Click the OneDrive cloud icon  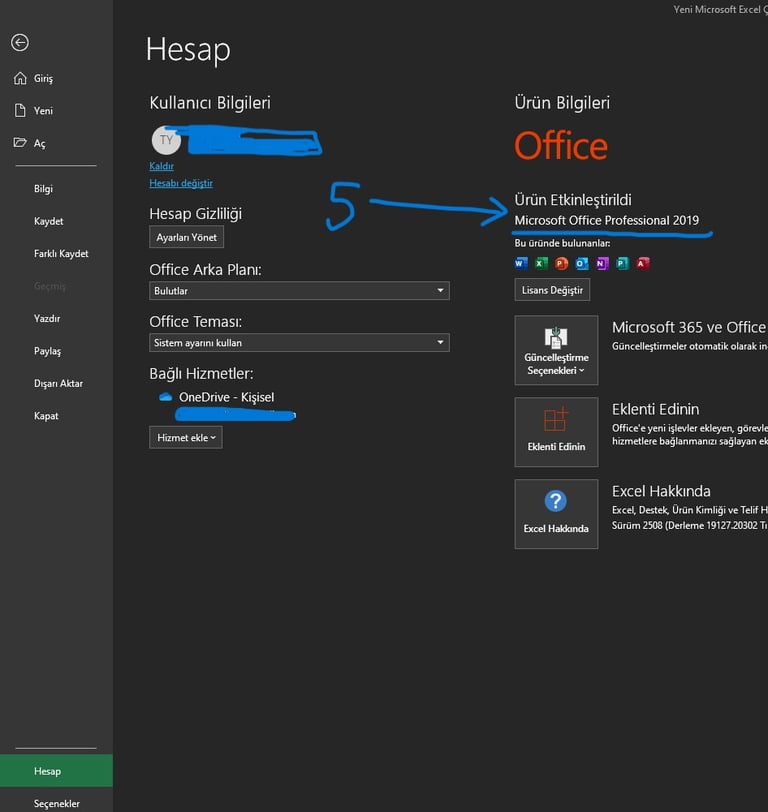[165, 397]
